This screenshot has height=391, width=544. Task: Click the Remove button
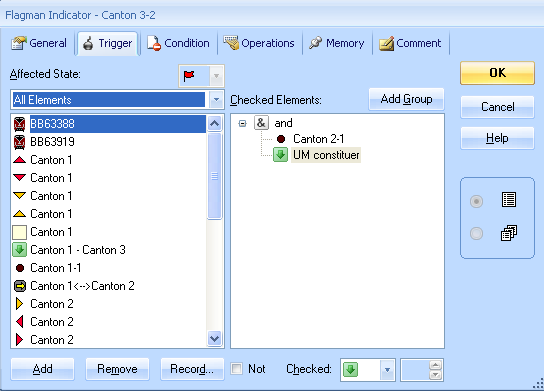point(117,369)
